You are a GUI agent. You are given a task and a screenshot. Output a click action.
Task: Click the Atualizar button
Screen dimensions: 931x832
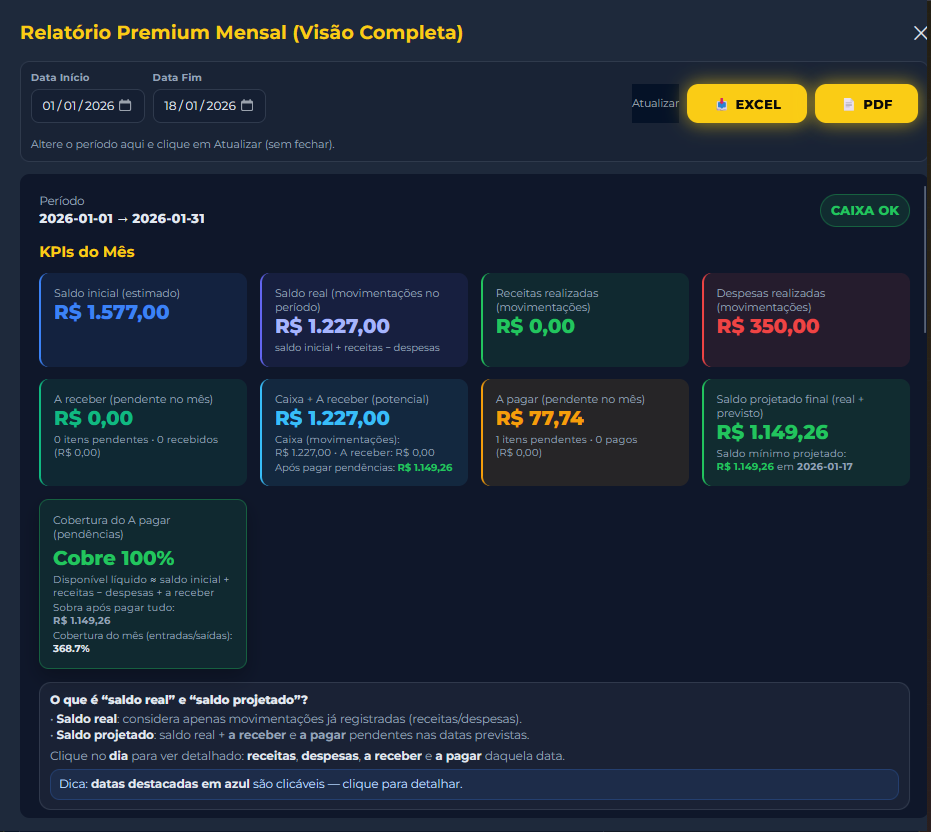pyautogui.click(x=655, y=104)
